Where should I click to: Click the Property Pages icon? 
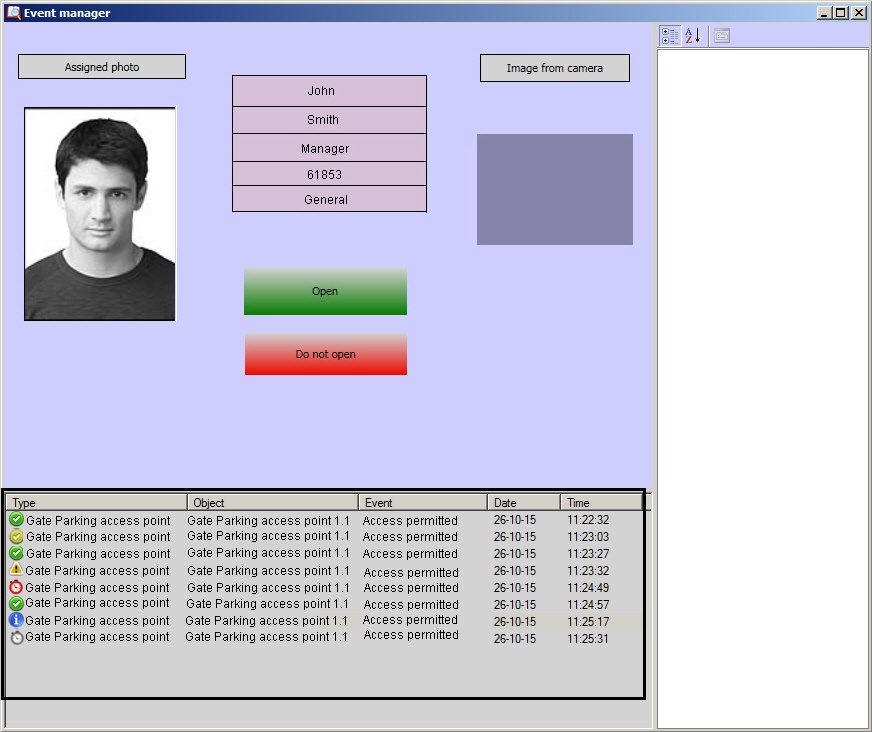click(722, 36)
